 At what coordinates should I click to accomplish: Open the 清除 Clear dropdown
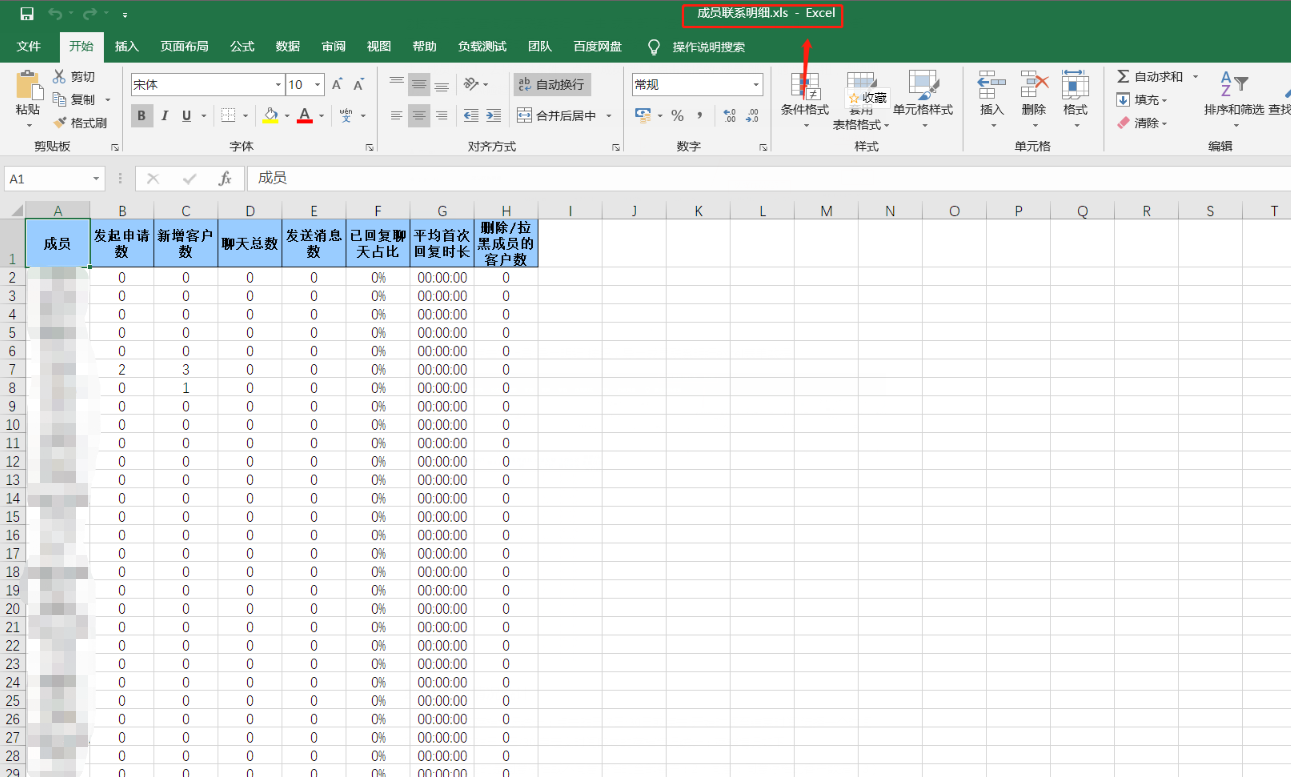(1143, 123)
